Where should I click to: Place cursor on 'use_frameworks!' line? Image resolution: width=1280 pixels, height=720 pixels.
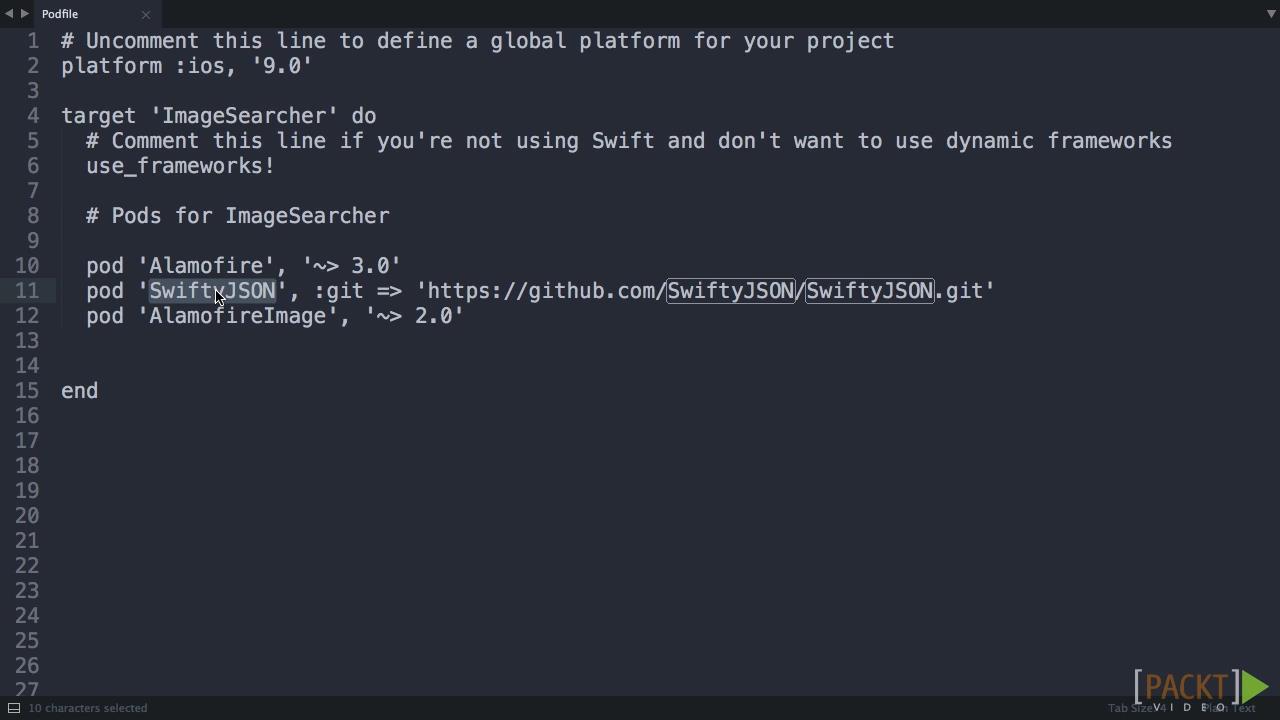pyautogui.click(x=180, y=166)
